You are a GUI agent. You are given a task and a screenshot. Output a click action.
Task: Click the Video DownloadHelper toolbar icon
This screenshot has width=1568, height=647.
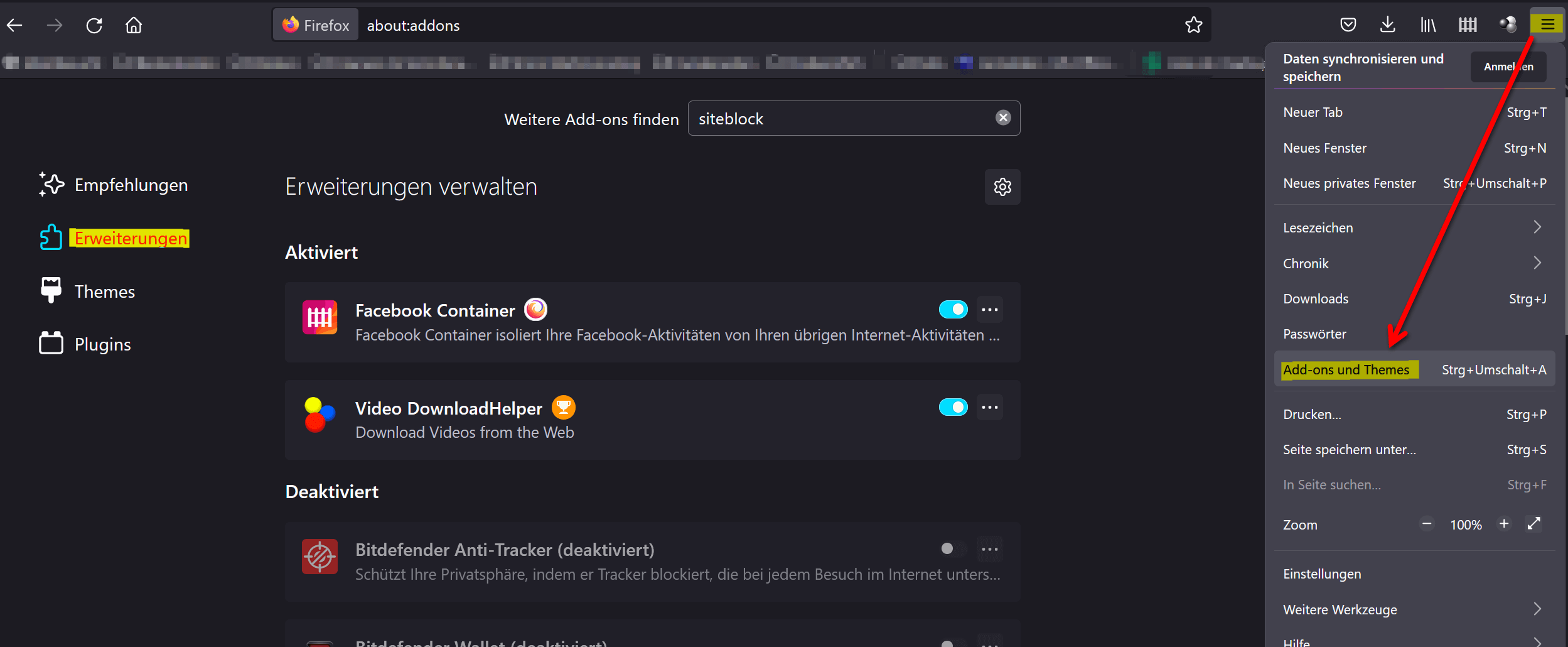coord(1508,25)
